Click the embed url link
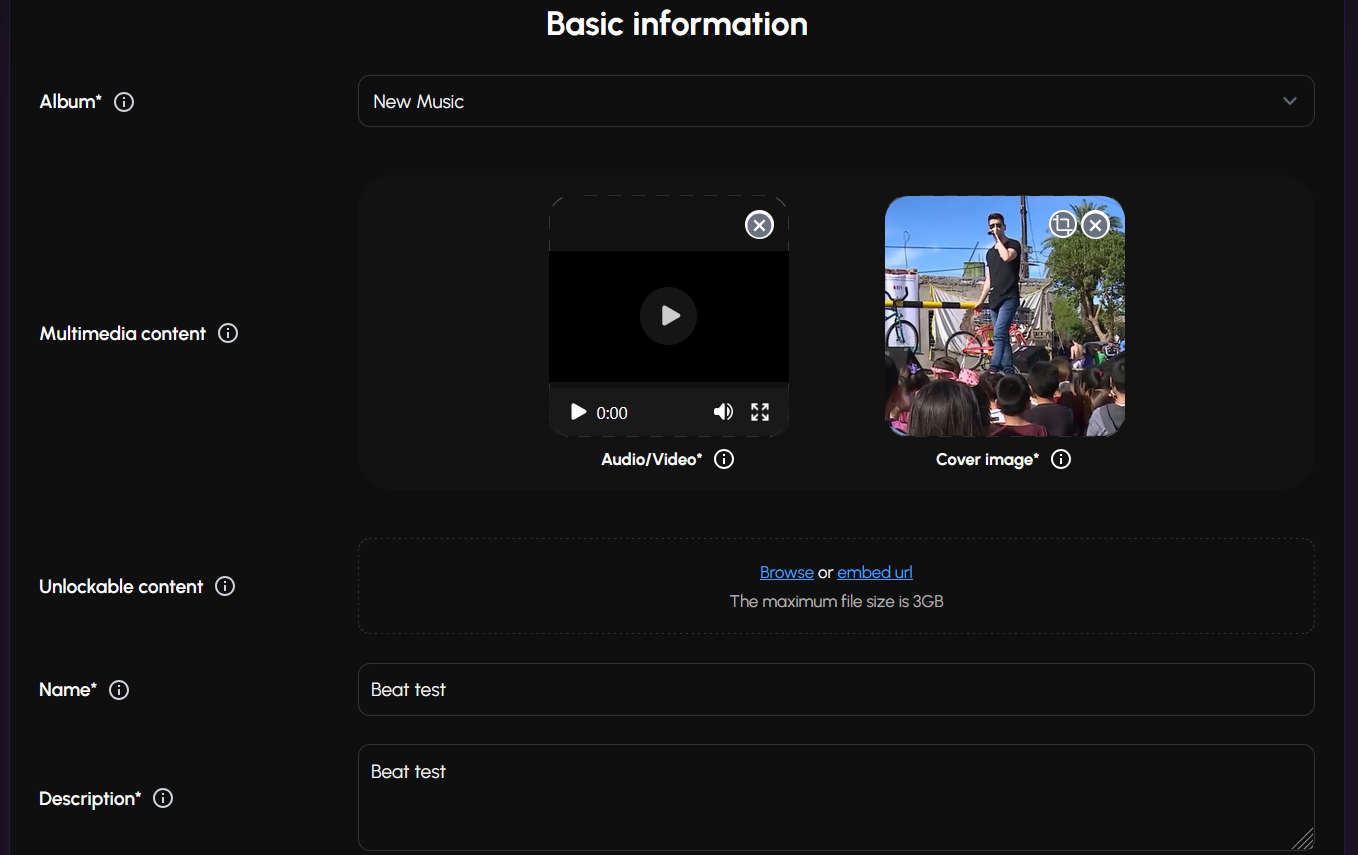 click(875, 572)
